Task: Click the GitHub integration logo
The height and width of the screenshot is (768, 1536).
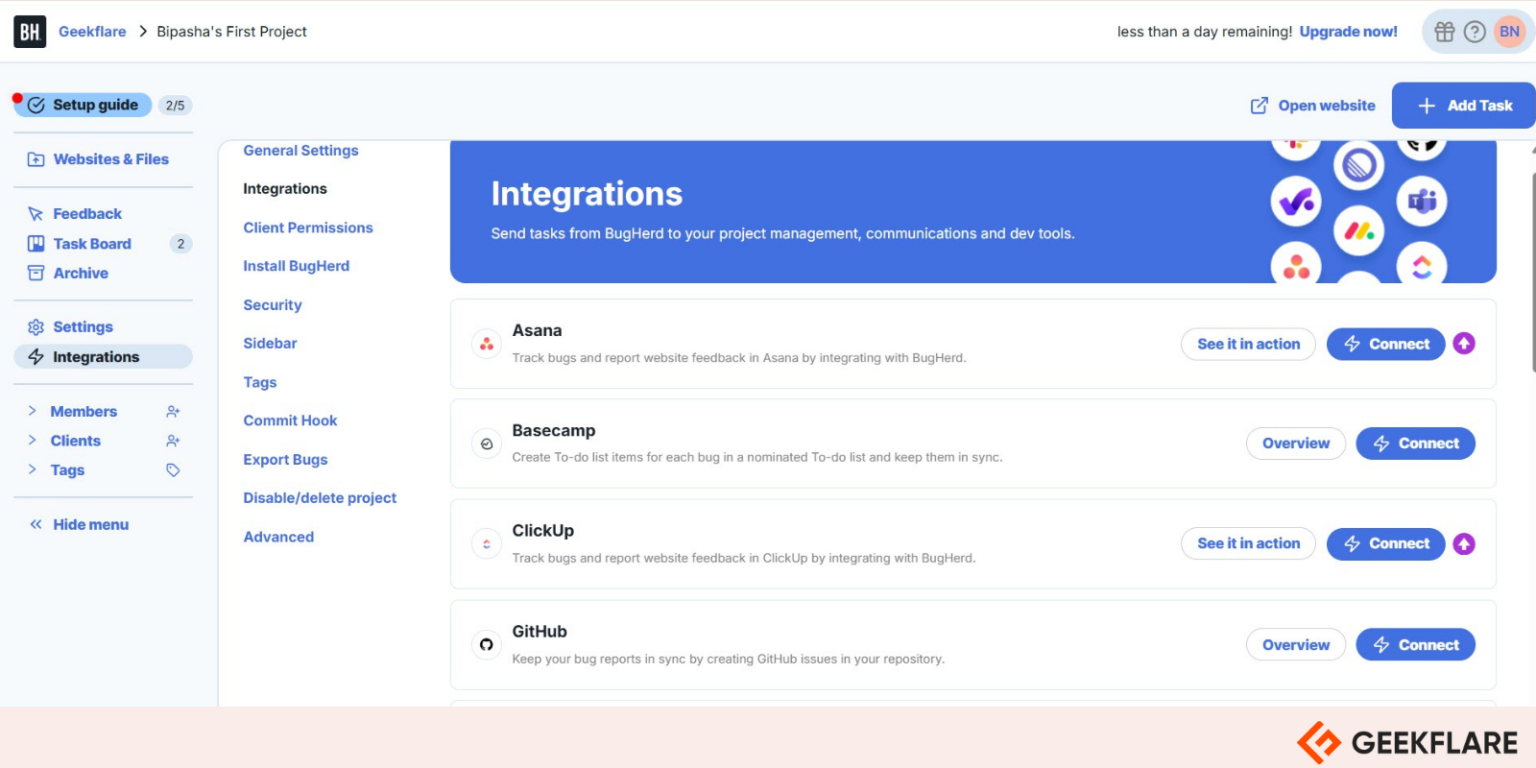Action: click(486, 644)
